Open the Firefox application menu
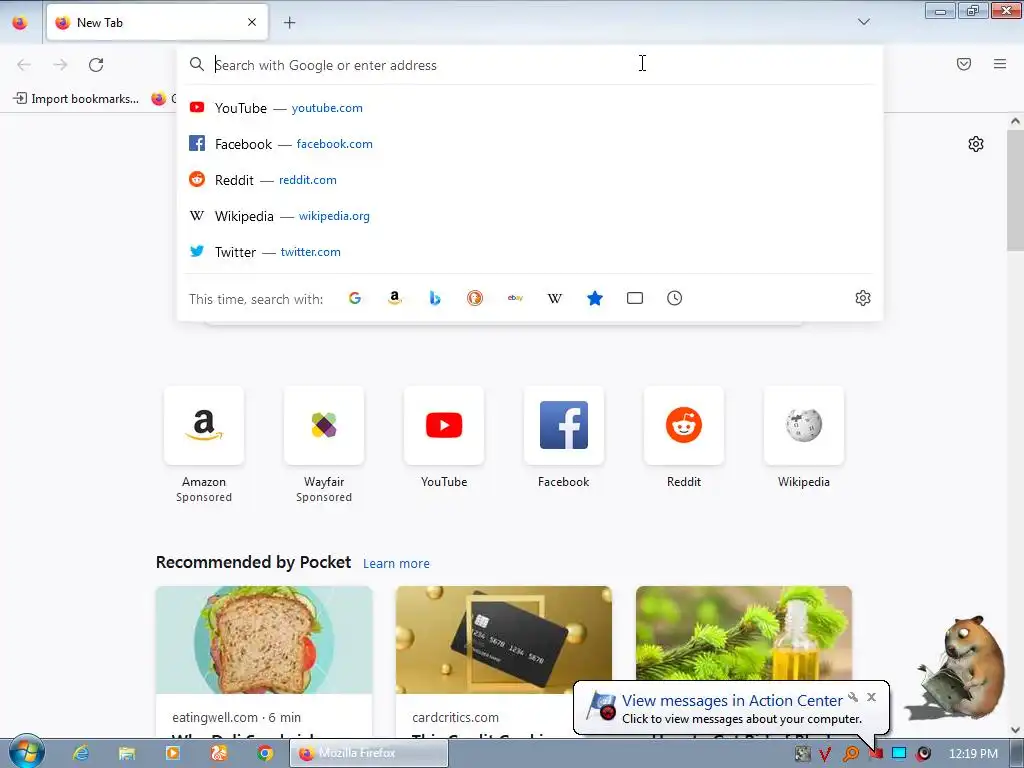The image size is (1024, 768). coord(1000,64)
